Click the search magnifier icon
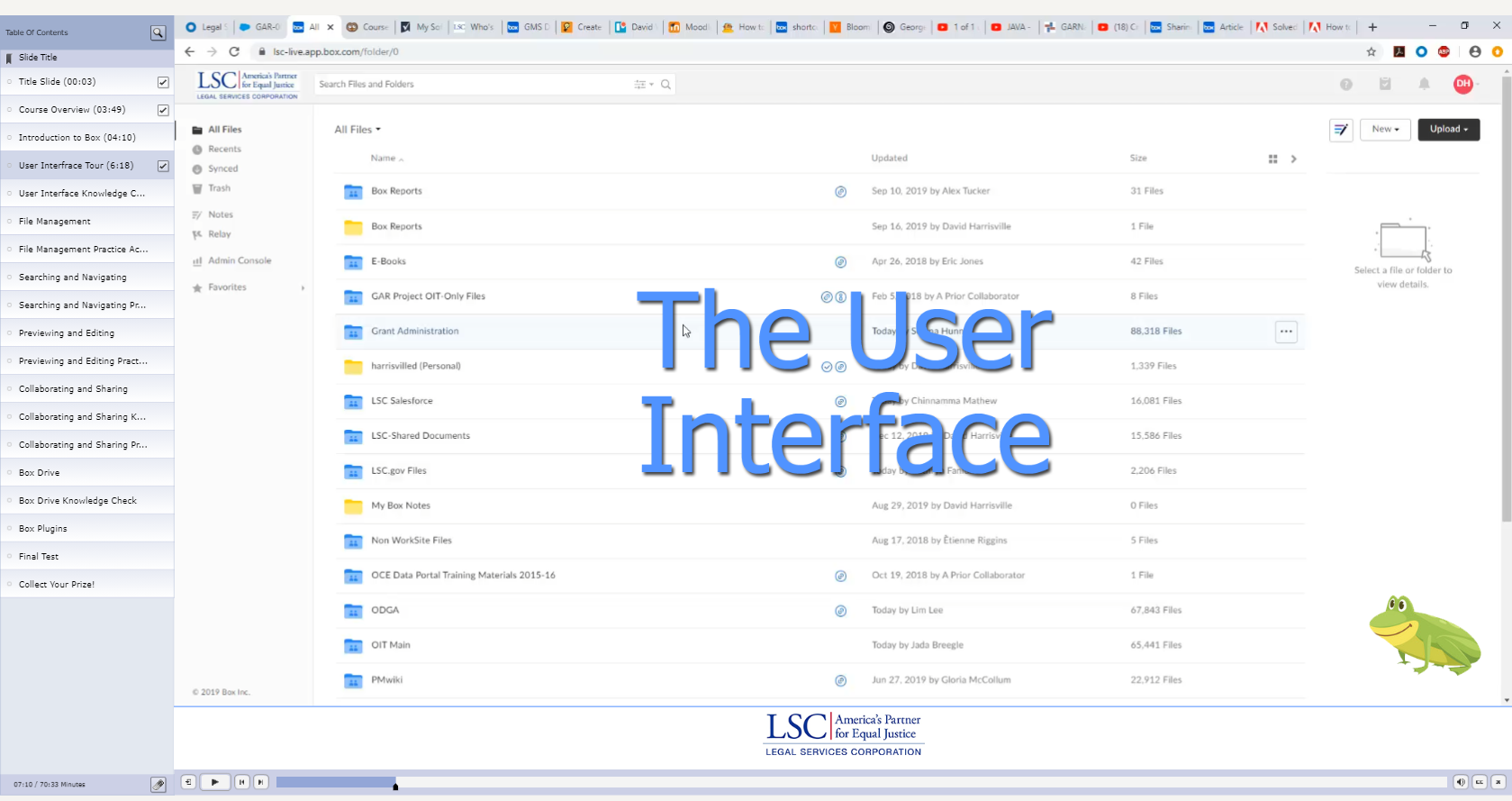The image size is (1512, 801). [665, 85]
